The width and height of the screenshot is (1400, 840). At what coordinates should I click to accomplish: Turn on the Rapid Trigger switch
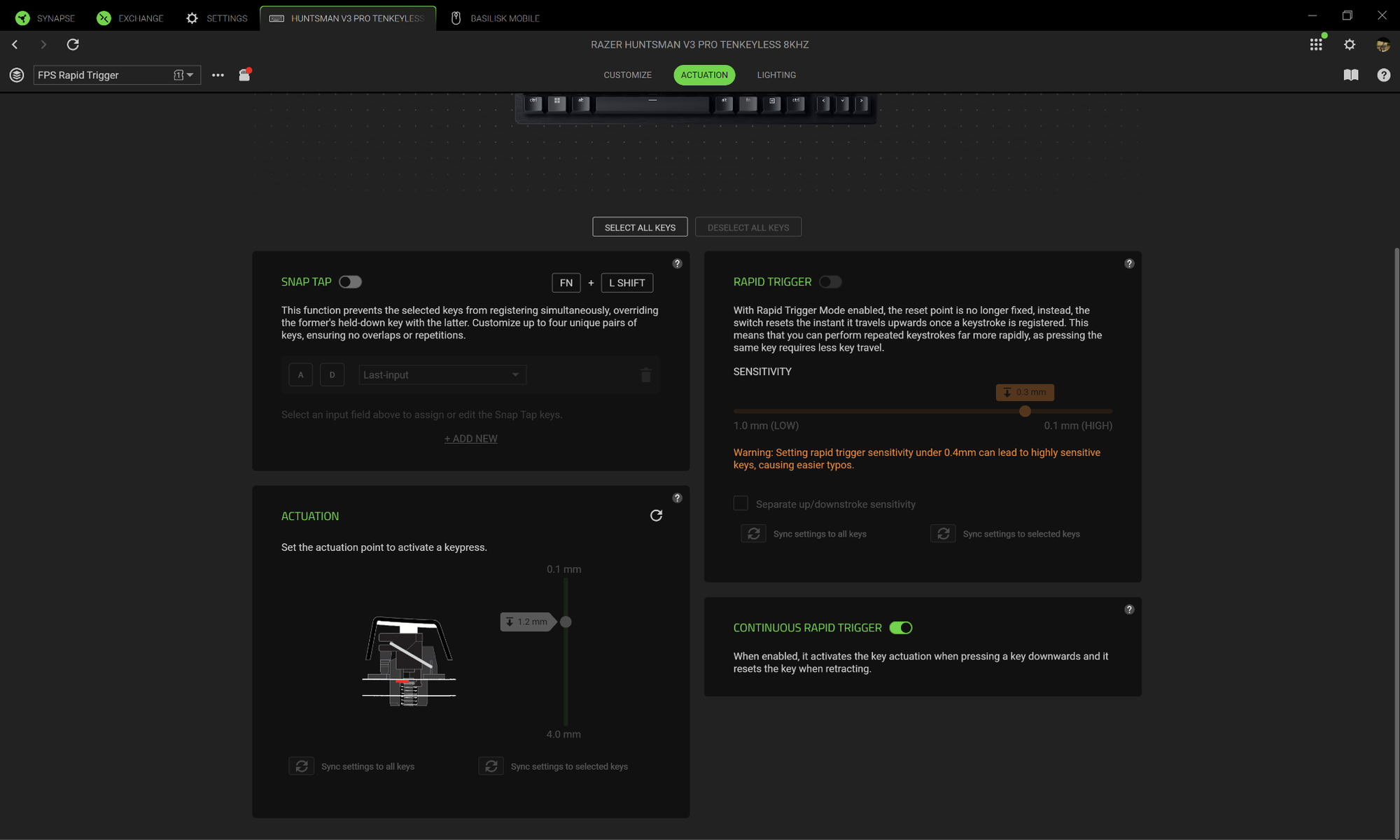830,281
